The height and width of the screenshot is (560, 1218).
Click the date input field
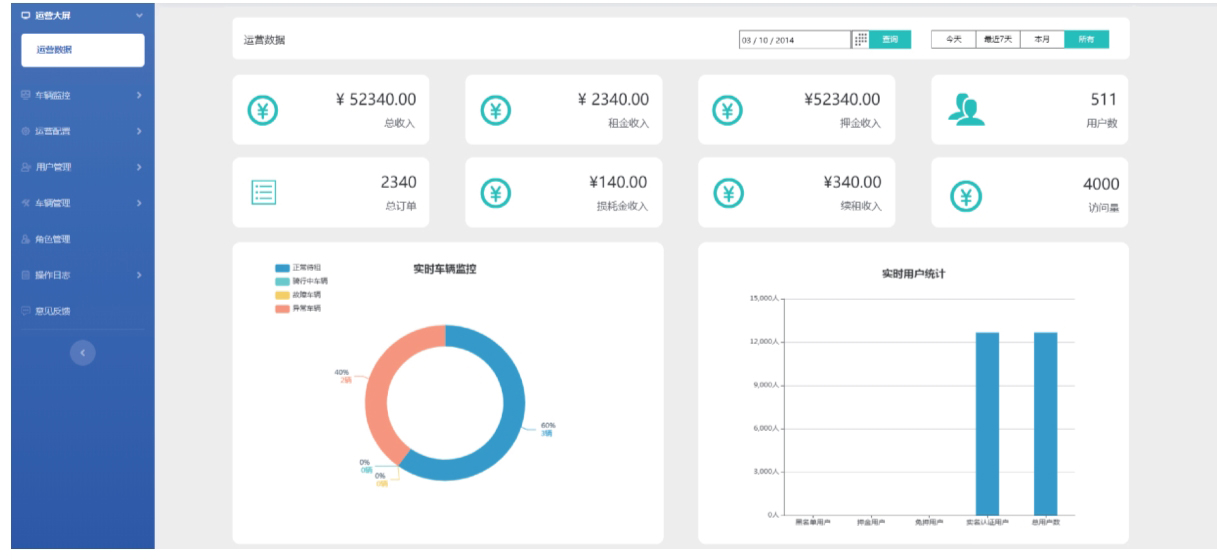[x=792, y=40]
